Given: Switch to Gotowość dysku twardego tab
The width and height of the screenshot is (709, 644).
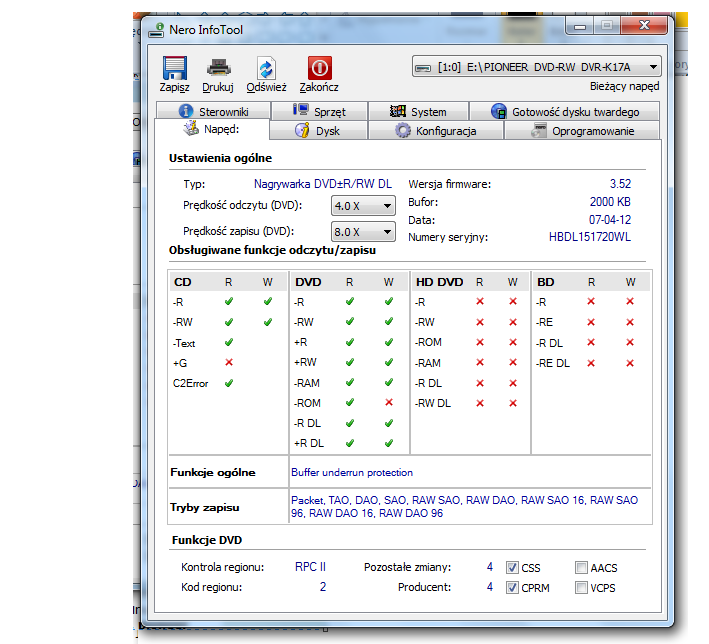Looking at the screenshot, I should [x=565, y=111].
